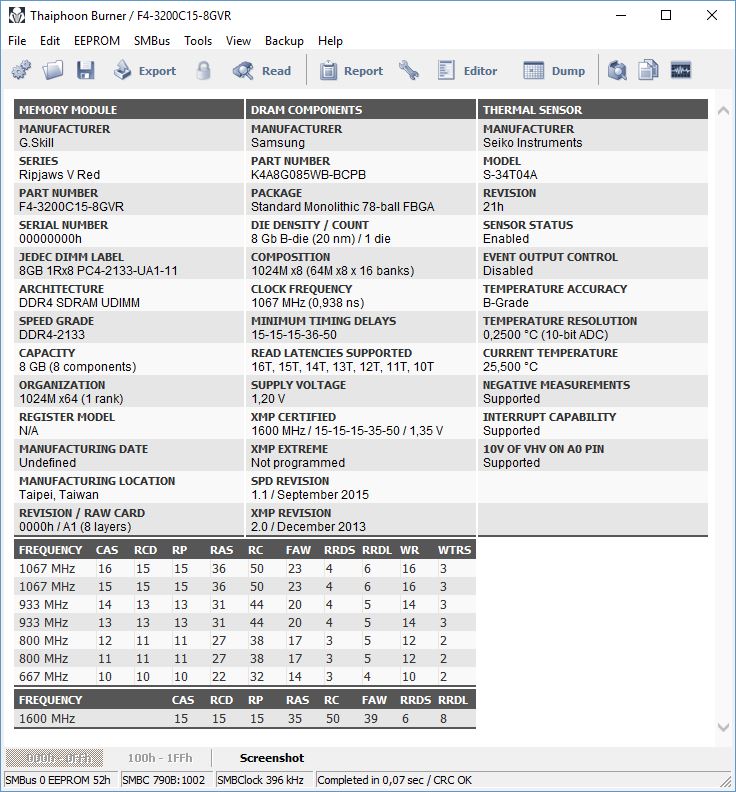The height and width of the screenshot is (792, 736).
Task: Click the SMBus 0 EEPROM 52h status
Action: [x=61, y=780]
